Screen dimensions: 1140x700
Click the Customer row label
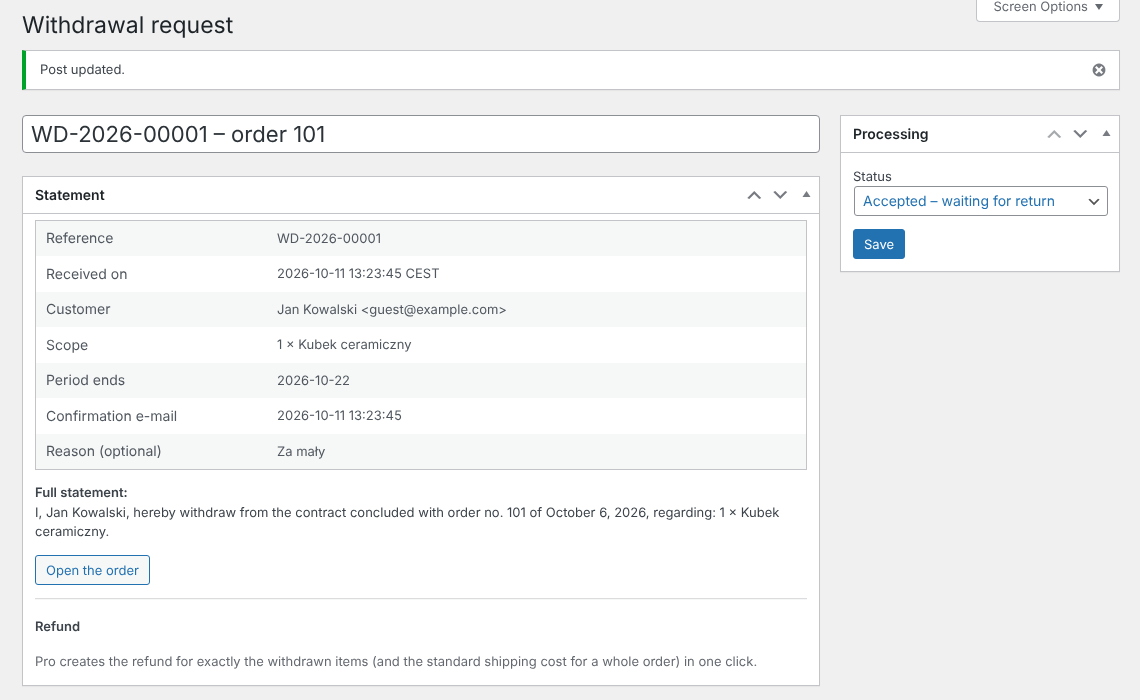point(78,309)
